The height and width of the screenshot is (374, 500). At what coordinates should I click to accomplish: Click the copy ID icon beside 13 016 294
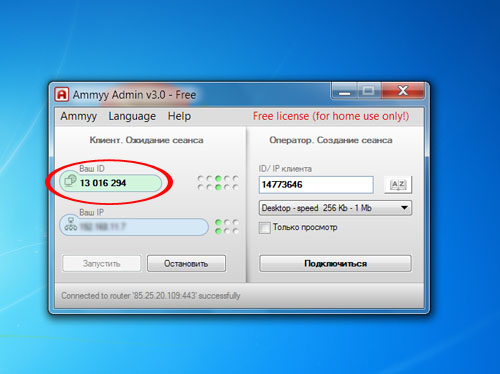pyautogui.click(x=70, y=180)
